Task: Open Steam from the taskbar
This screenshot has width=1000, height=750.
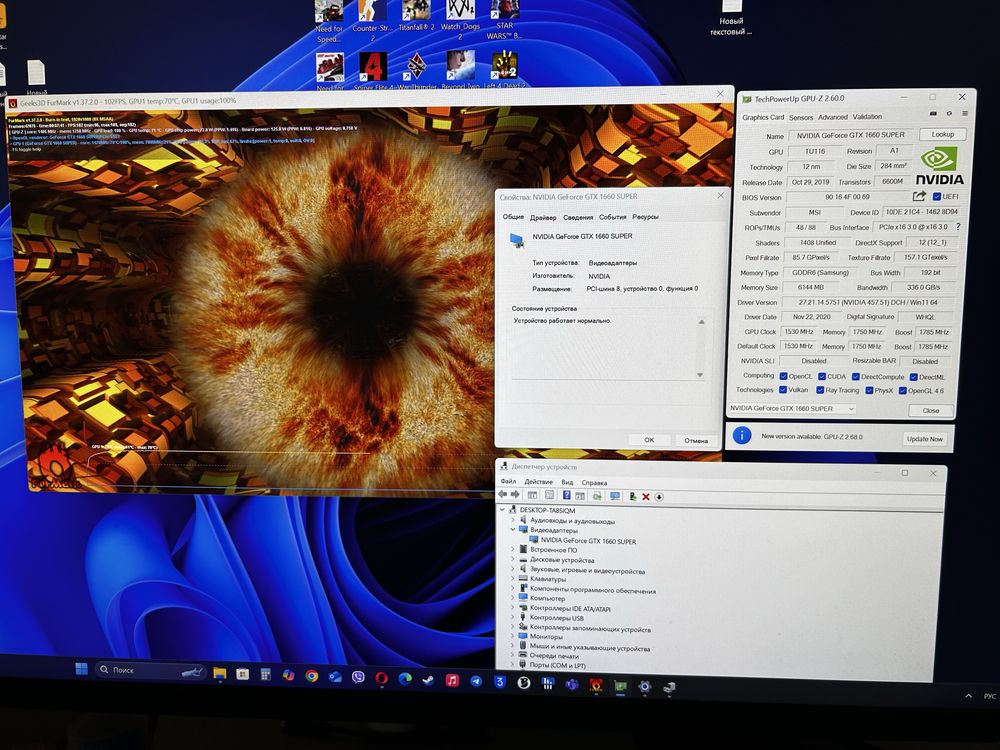Action: point(428,680)
